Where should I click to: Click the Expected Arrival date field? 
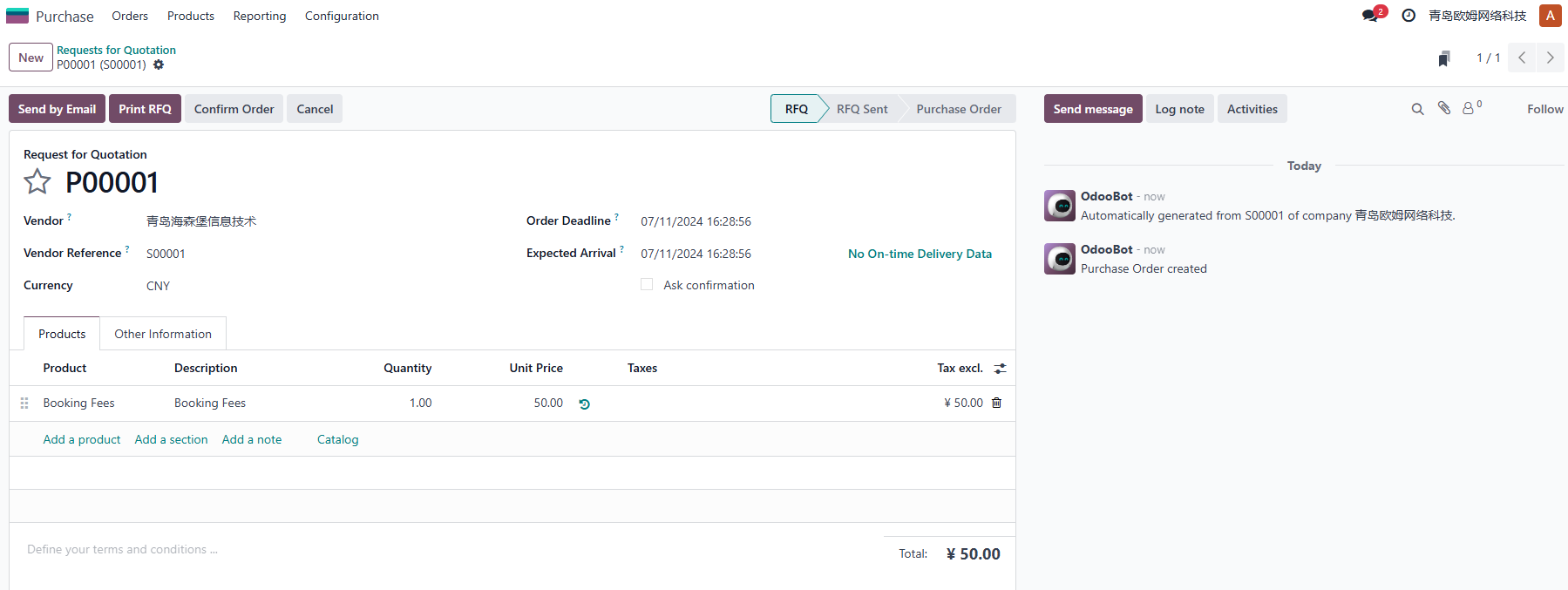[x=696, y=254]
